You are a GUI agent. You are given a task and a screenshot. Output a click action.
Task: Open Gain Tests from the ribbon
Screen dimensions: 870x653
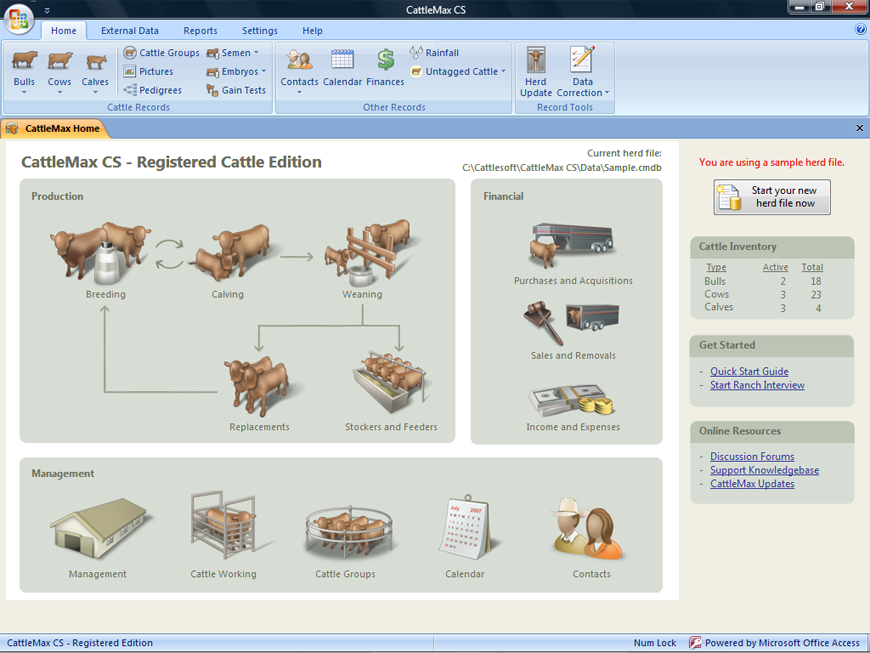[236, 90]
